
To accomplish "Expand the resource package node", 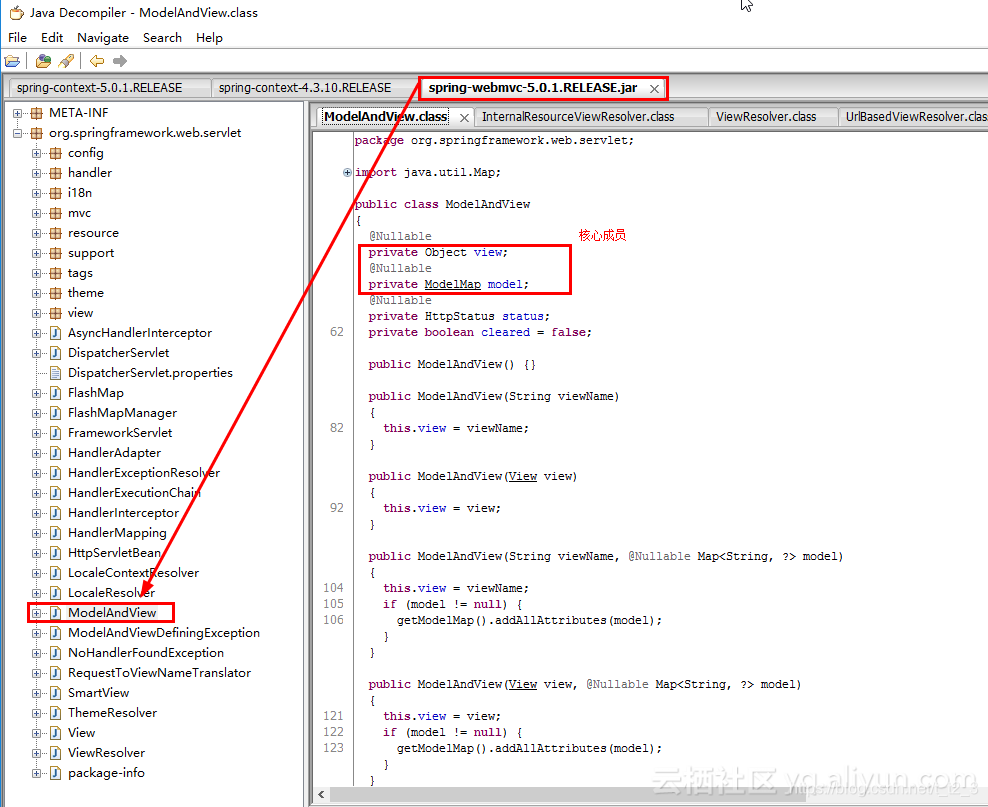I will pyautogui.click(x=37, y=233).
